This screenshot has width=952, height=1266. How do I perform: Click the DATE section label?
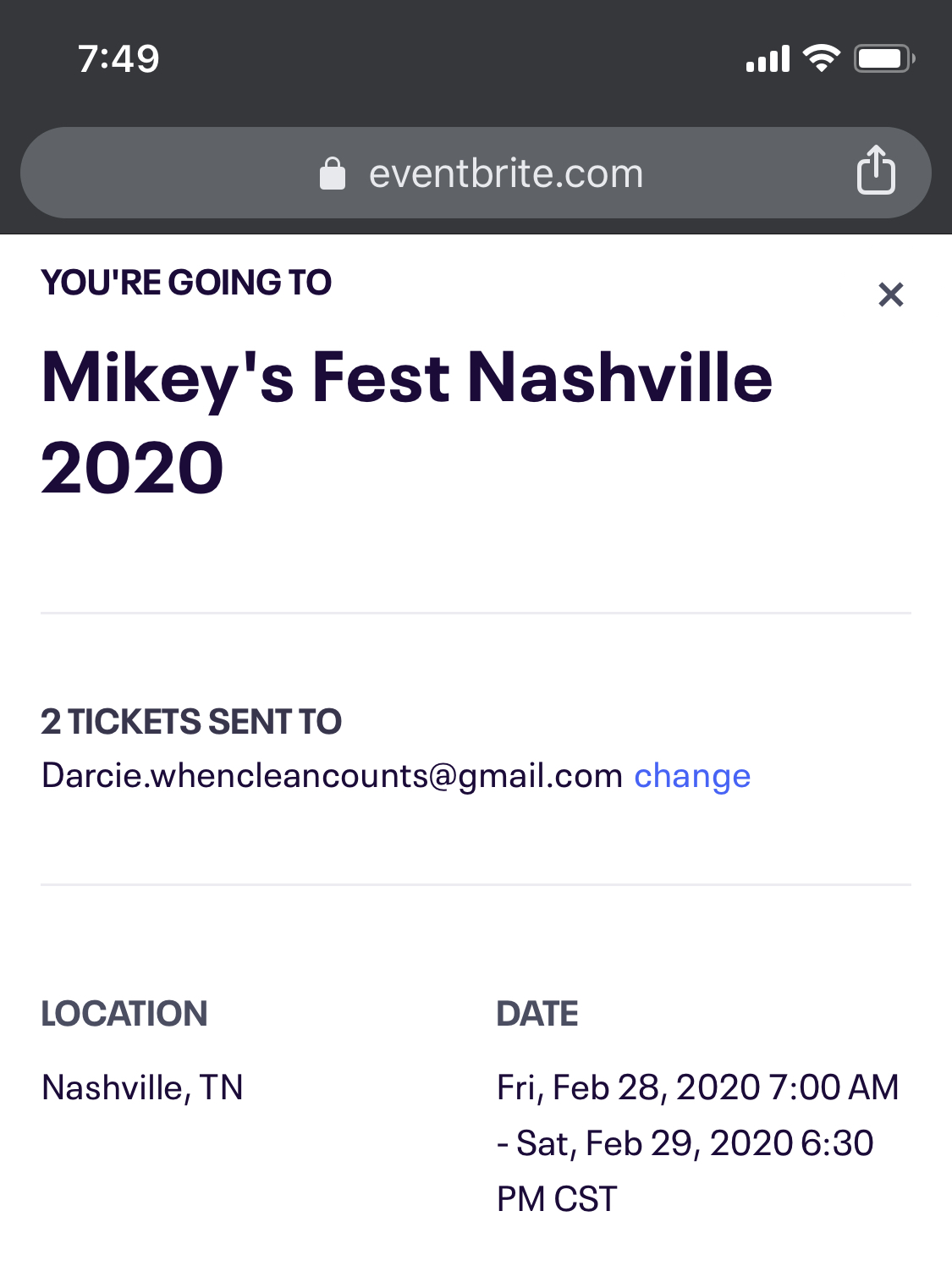(537, 1014)
